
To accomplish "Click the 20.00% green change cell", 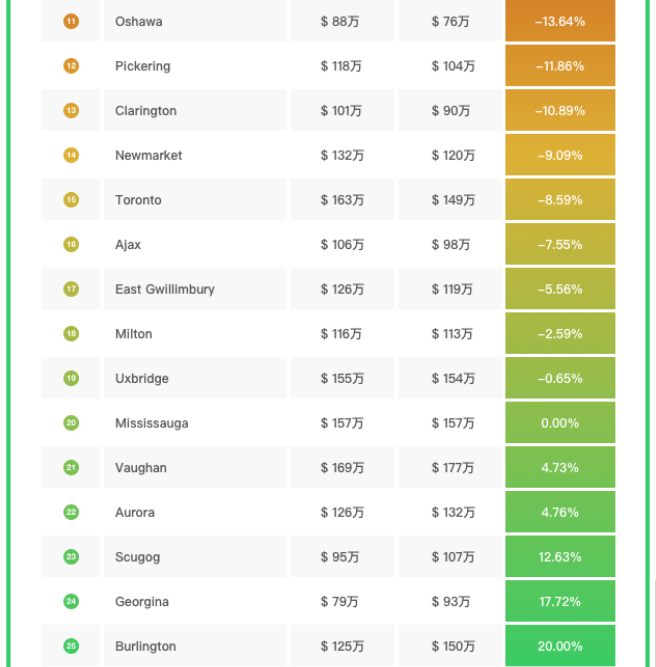I will (x=560, y=646).
